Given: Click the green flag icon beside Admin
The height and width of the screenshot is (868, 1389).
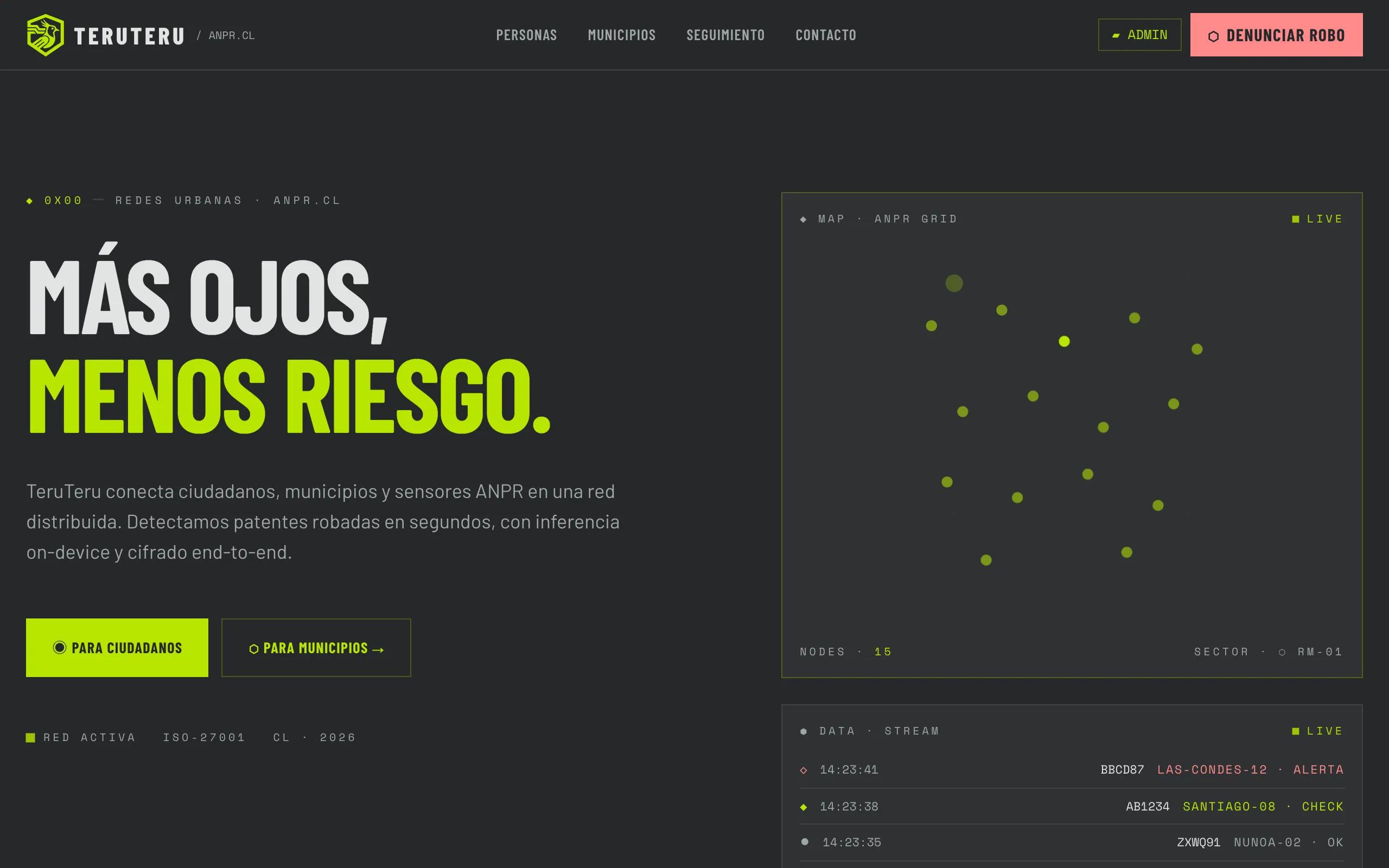Looking at the screenshot, I should [1116, 36].
